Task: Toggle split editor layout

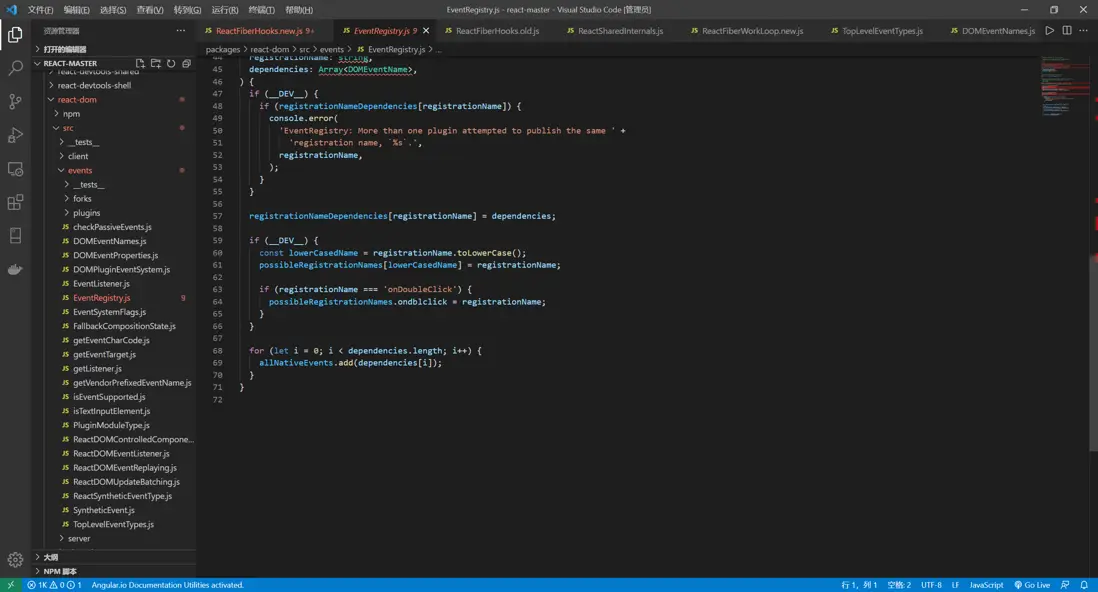Action: point(1066,31)
